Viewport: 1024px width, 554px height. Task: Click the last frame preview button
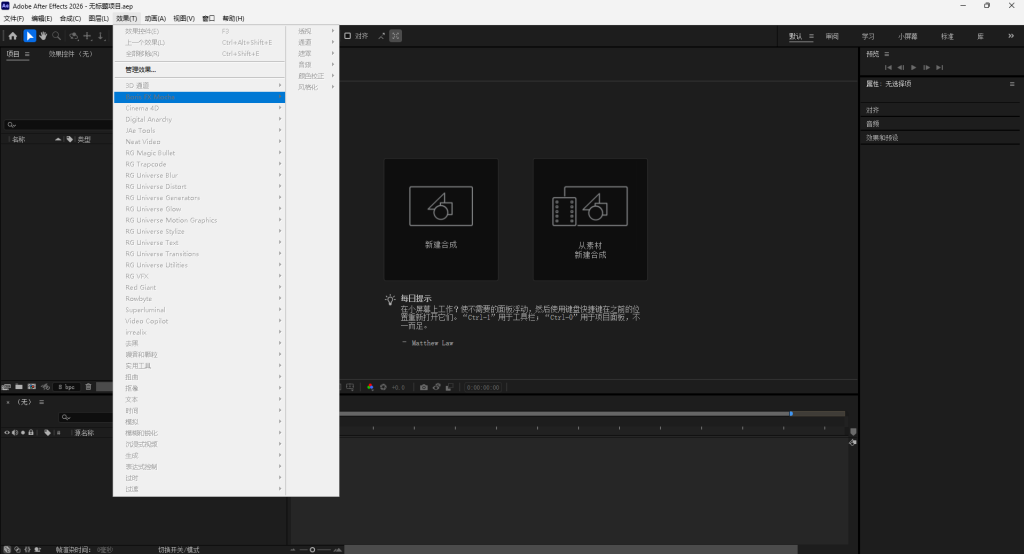pyautogui.click(x=939, y=67)
